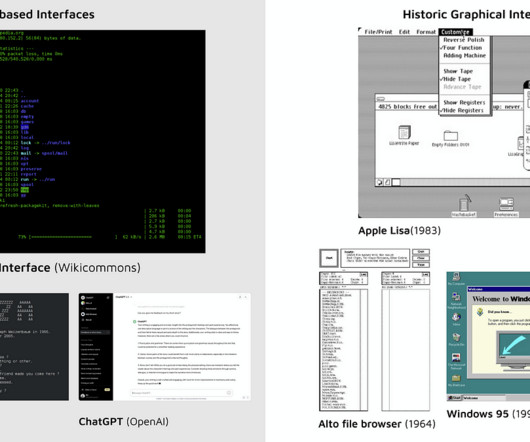Screen dimensions: 530x442
Task: Open the DALL-E colorful icon in ChatGPT sidebar
Action: pos(83,303)
